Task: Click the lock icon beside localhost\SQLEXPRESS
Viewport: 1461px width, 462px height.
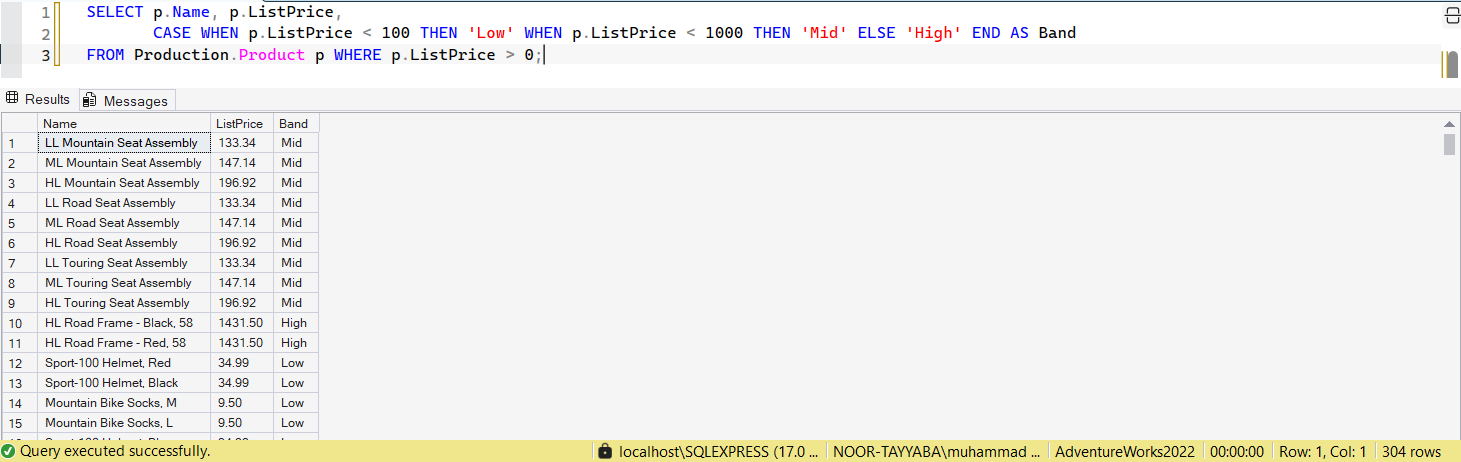Action: 604,451
